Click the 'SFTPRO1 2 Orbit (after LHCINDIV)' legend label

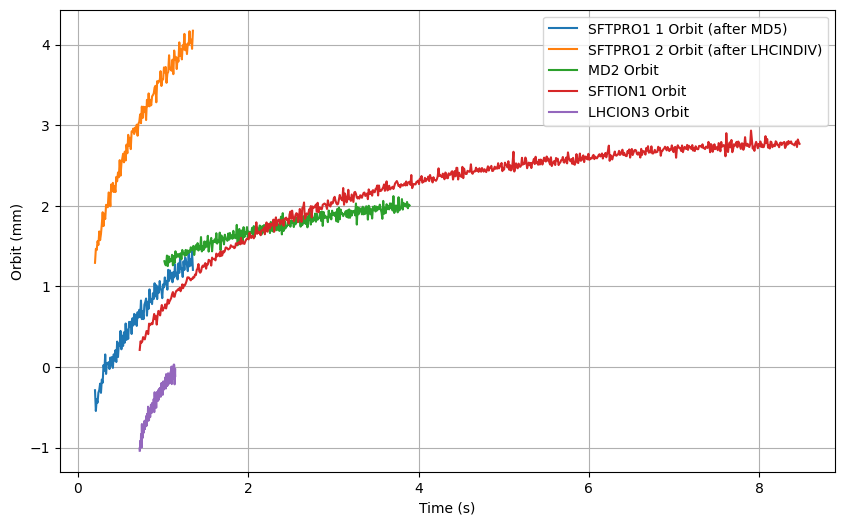pos(704,51)
